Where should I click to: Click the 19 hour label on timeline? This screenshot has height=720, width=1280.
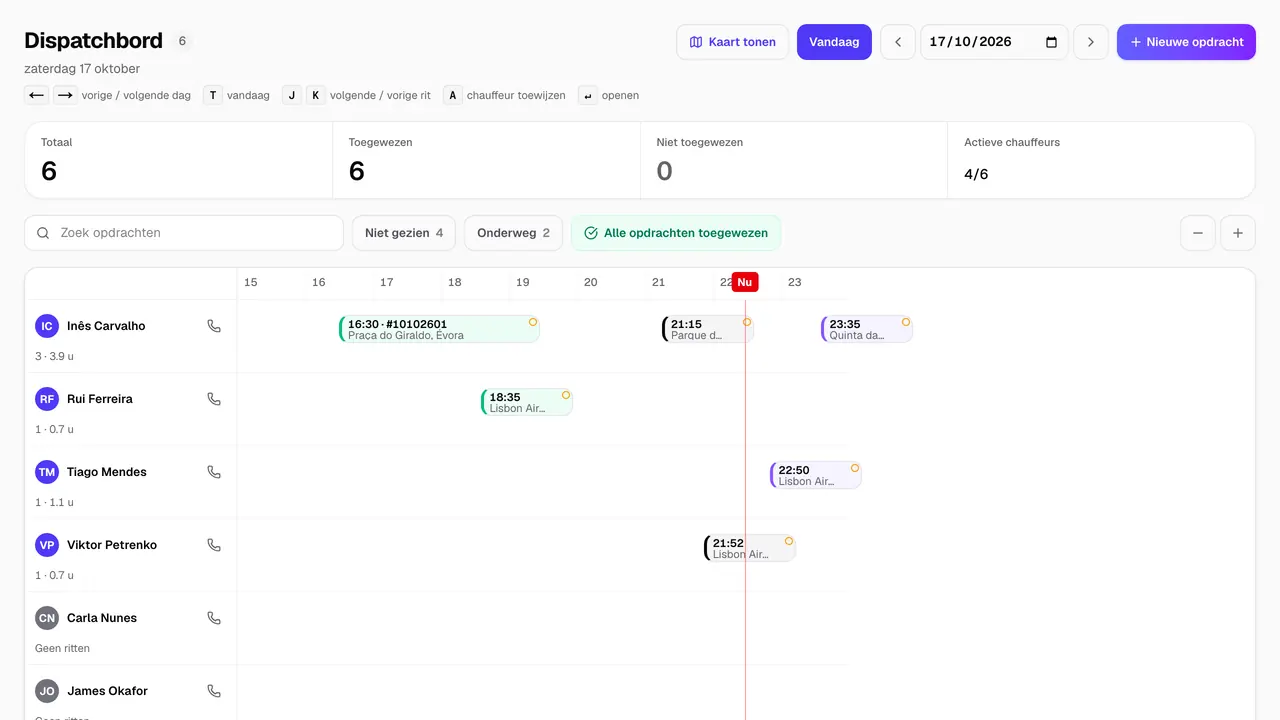tap(523, 283)
